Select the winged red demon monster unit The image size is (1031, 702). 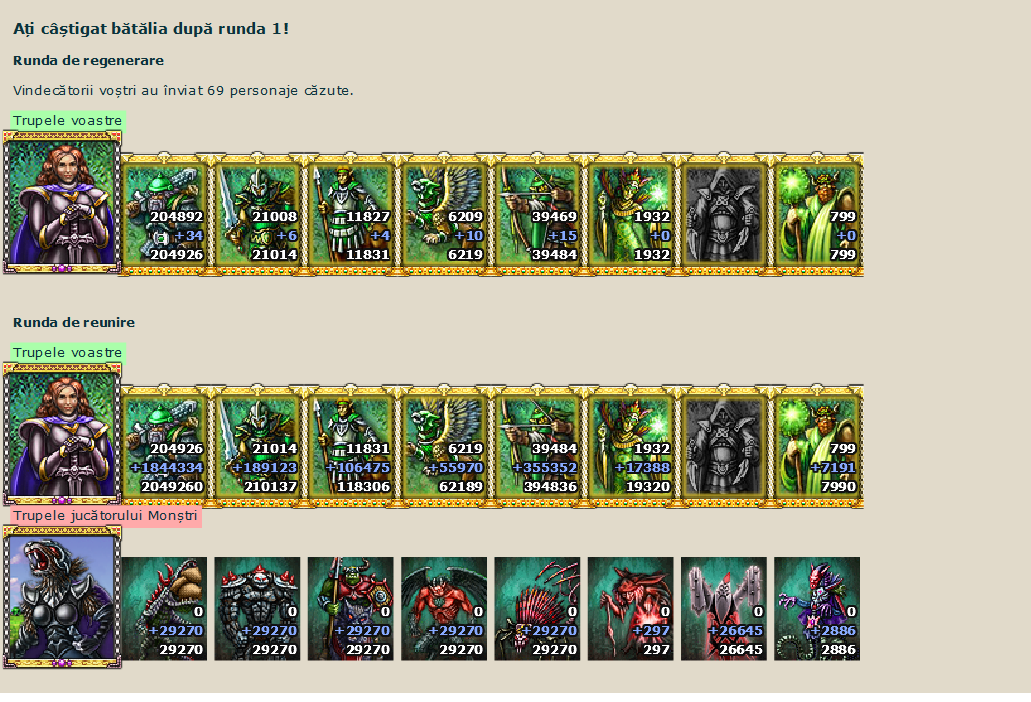tap(444, 609)
